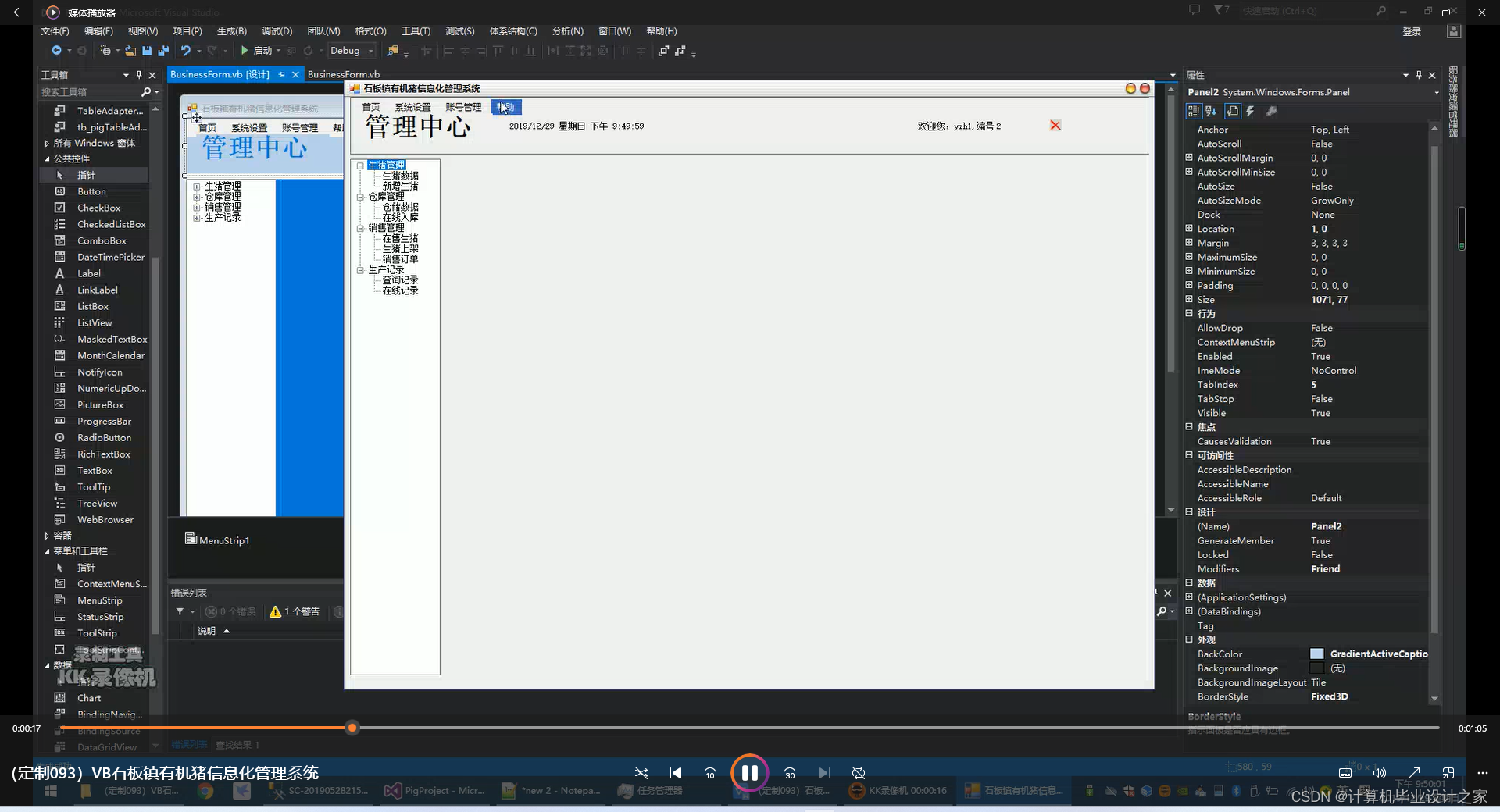This screenshot has width=1500, height=812.
Task: Click the BackColor color swatch
Action: (x=1317, y=654)
